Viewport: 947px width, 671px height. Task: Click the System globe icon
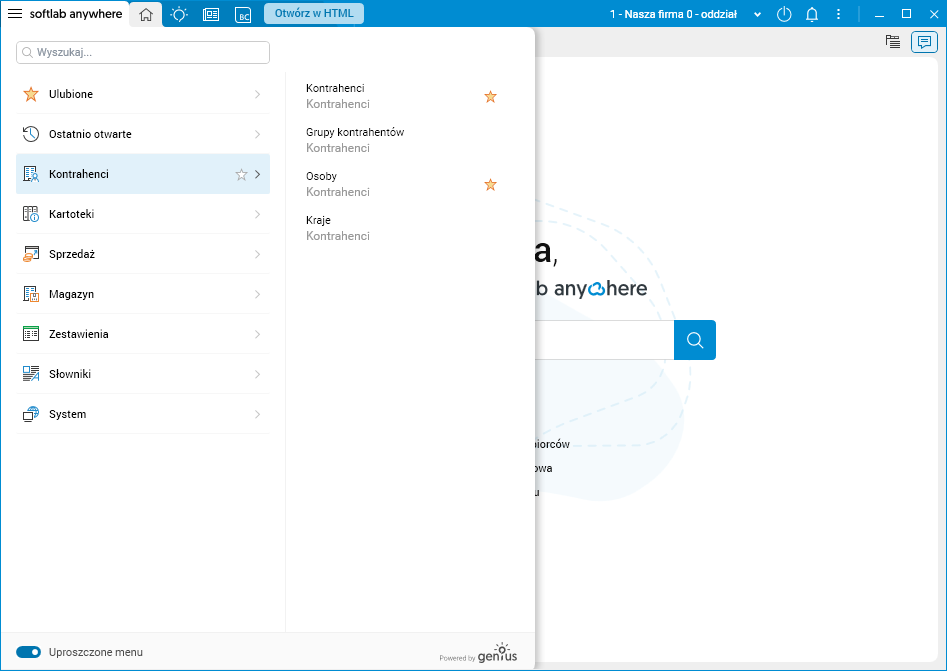pyautogui.click(x=31, y=414)
